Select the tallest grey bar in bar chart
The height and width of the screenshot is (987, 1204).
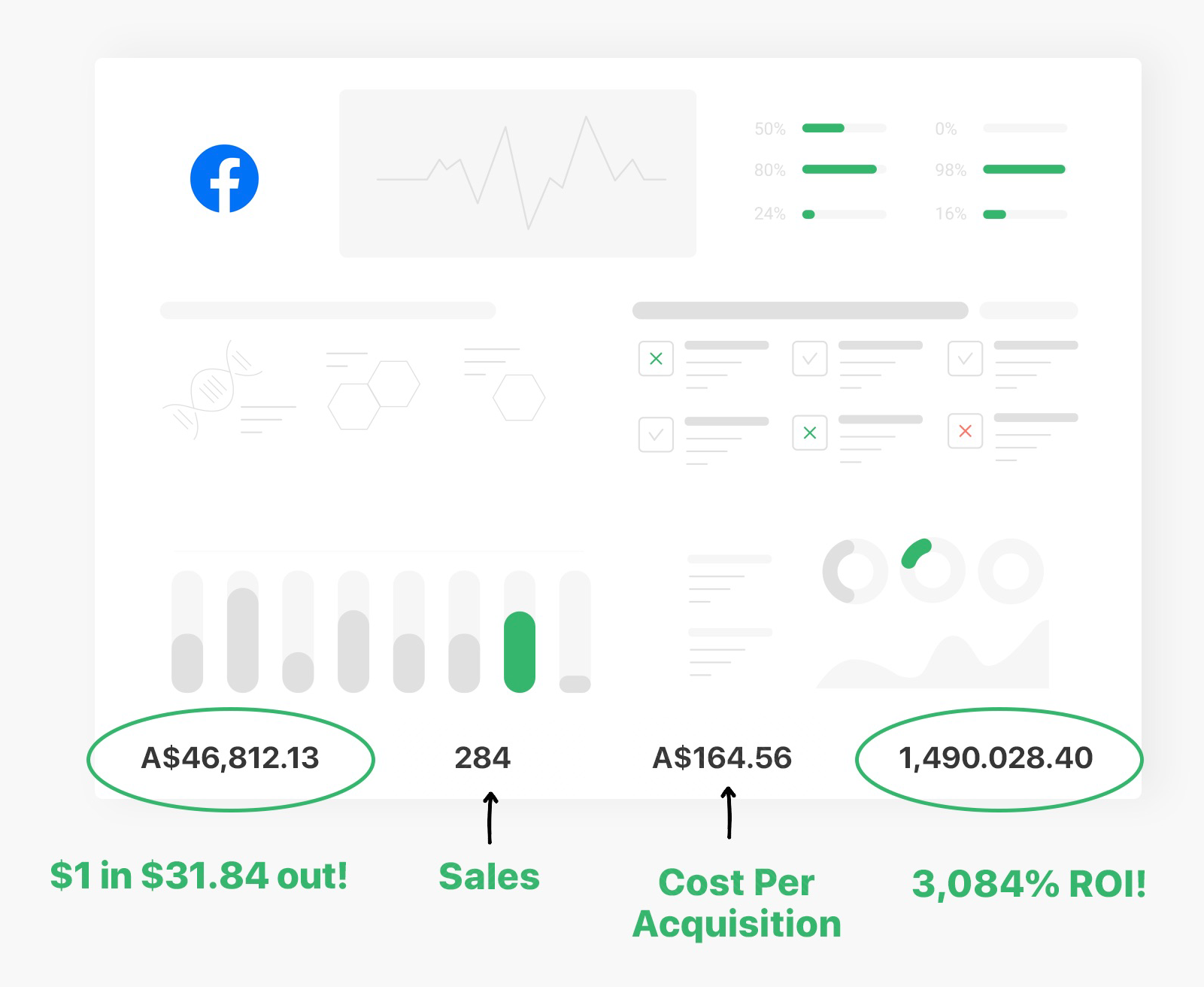(243, 640)
